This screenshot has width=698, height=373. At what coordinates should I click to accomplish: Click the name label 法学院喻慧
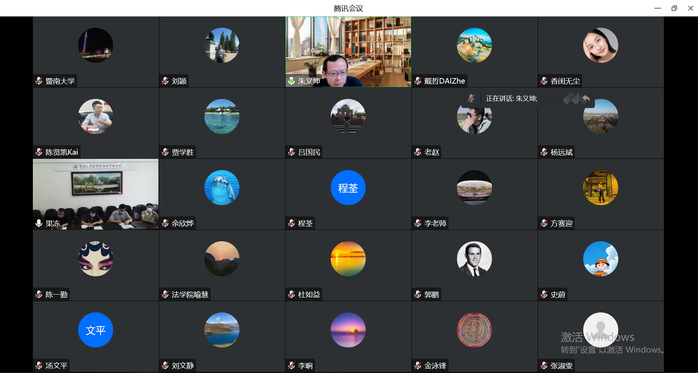coord(190,295)
